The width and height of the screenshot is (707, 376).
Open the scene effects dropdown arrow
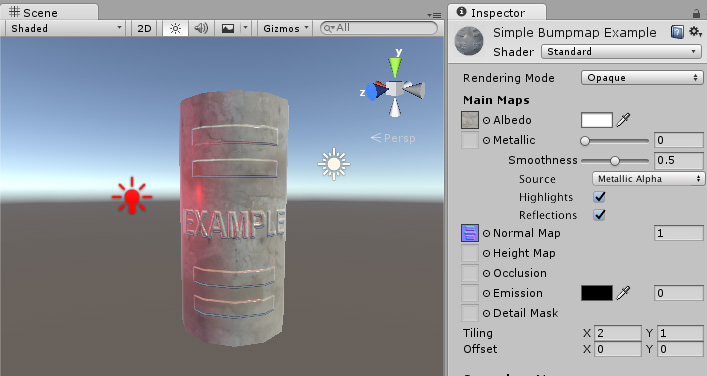[246, 28]
